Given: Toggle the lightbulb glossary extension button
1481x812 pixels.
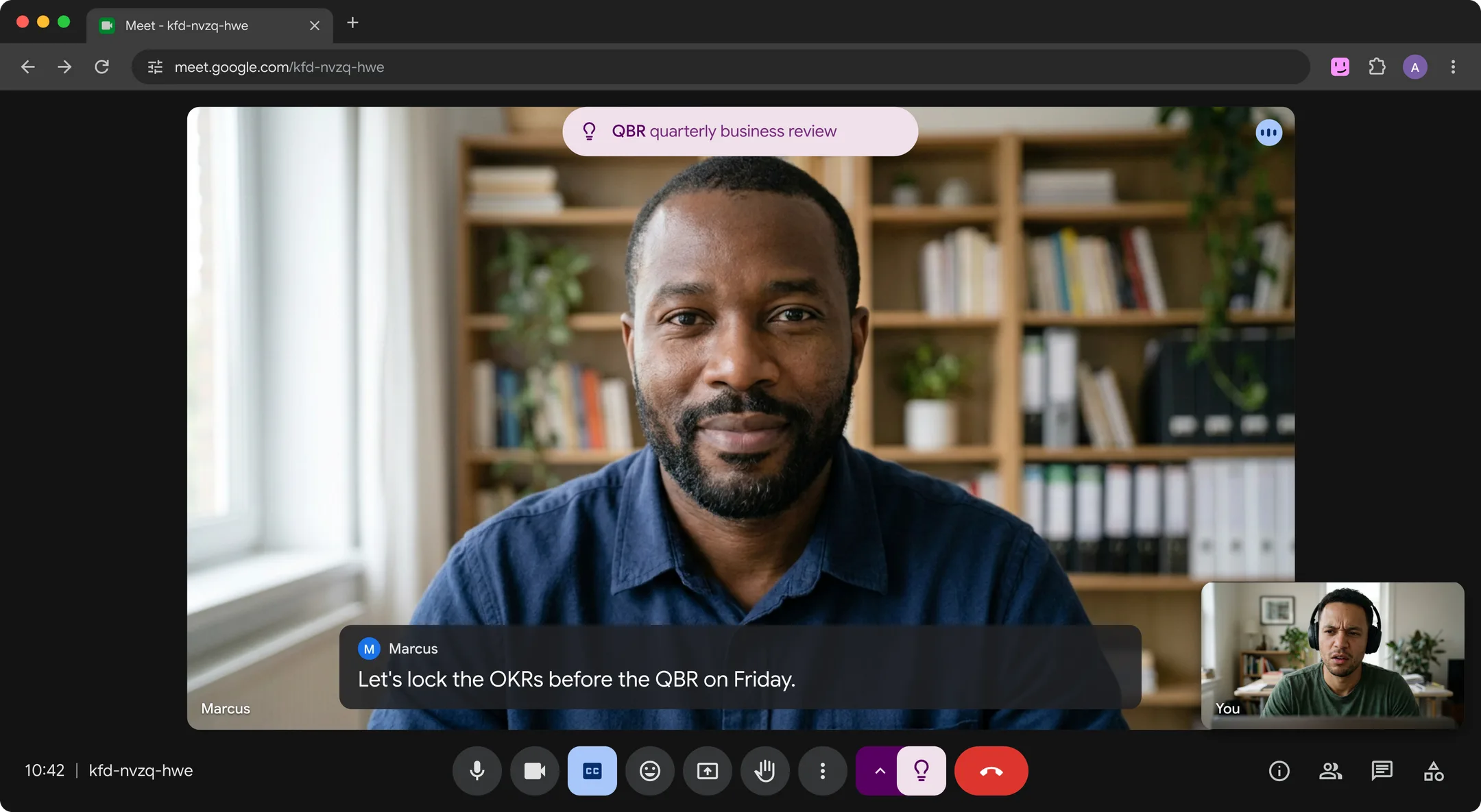Looking at the screenshot, I should [x=922, y=771].
